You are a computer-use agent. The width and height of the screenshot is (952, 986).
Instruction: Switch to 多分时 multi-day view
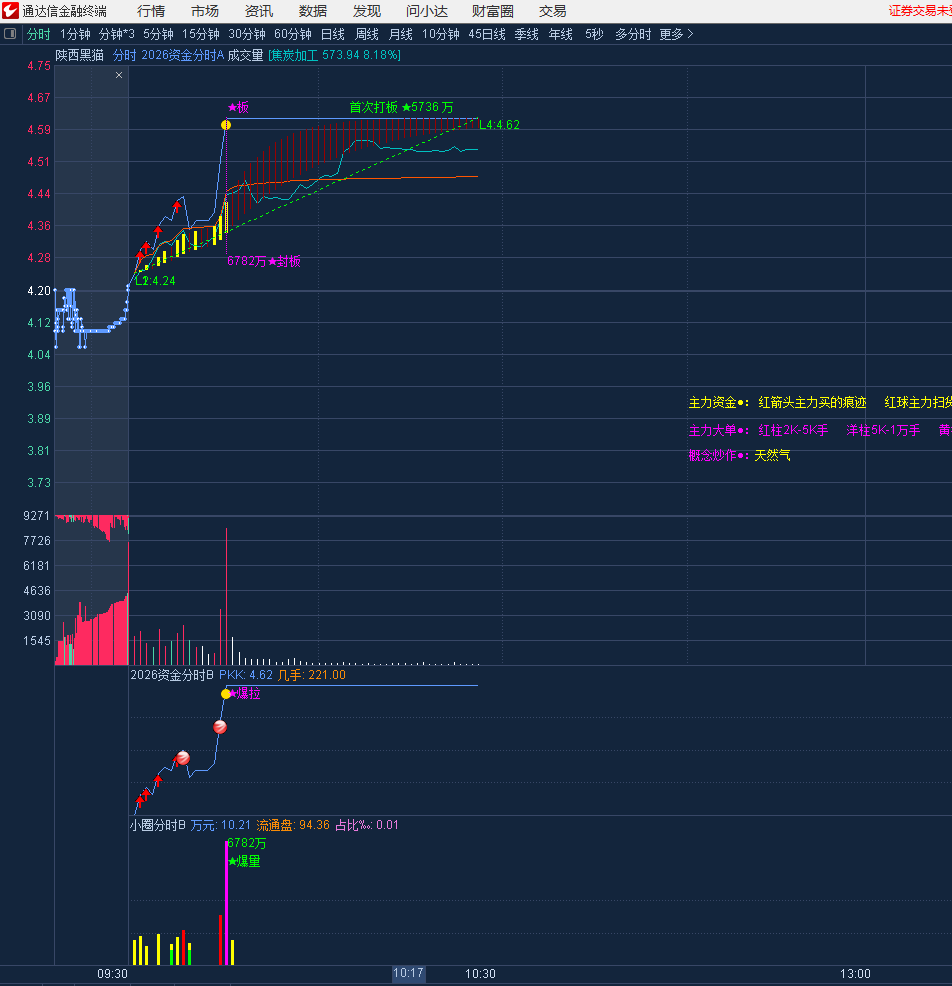pos(632,34)
